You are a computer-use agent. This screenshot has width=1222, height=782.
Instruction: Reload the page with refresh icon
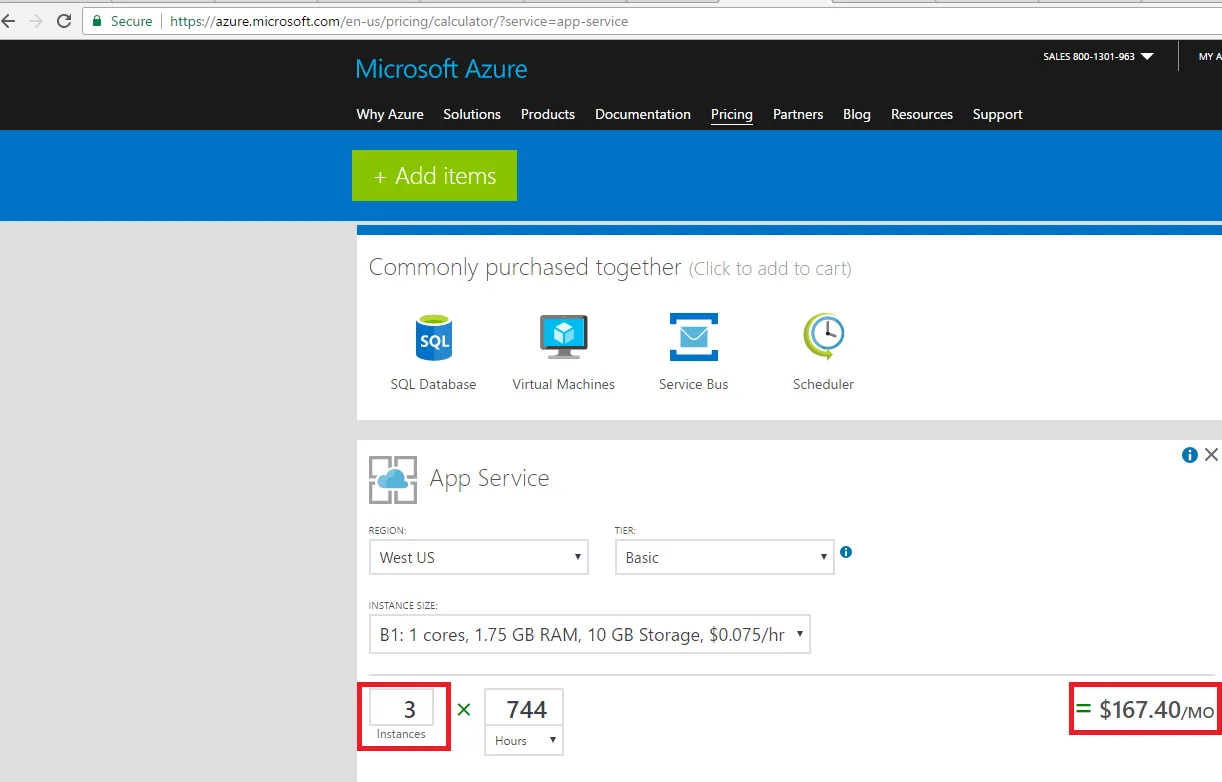64,21
